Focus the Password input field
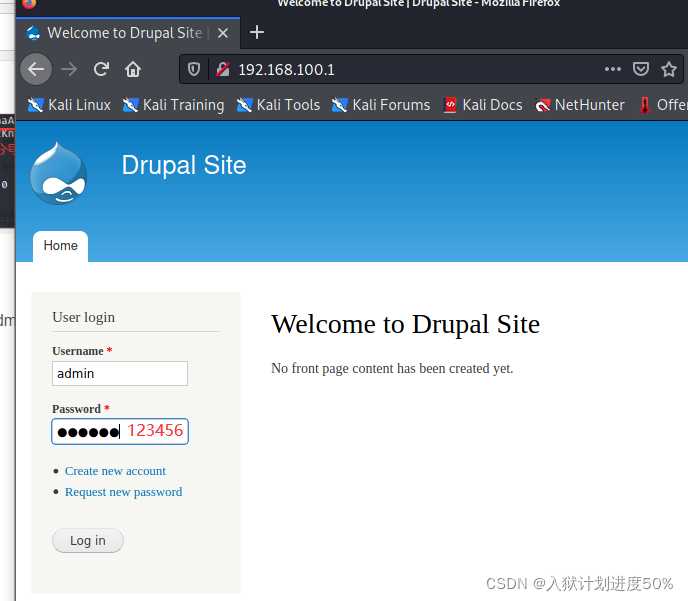This screenshot has width=688, height=601. 120,431
